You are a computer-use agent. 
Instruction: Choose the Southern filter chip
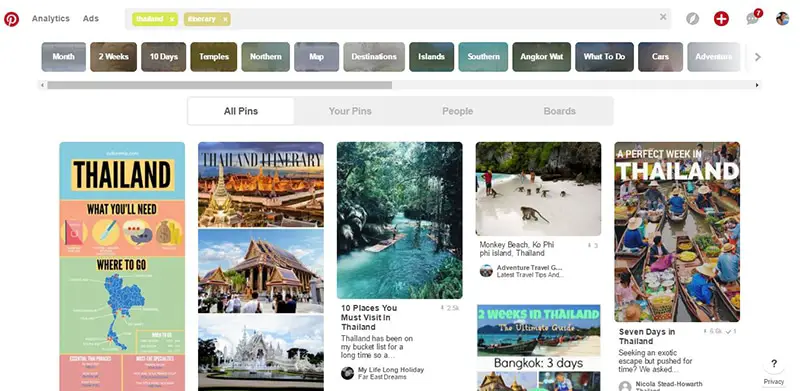pyautogui.click(x=483, y=57)
